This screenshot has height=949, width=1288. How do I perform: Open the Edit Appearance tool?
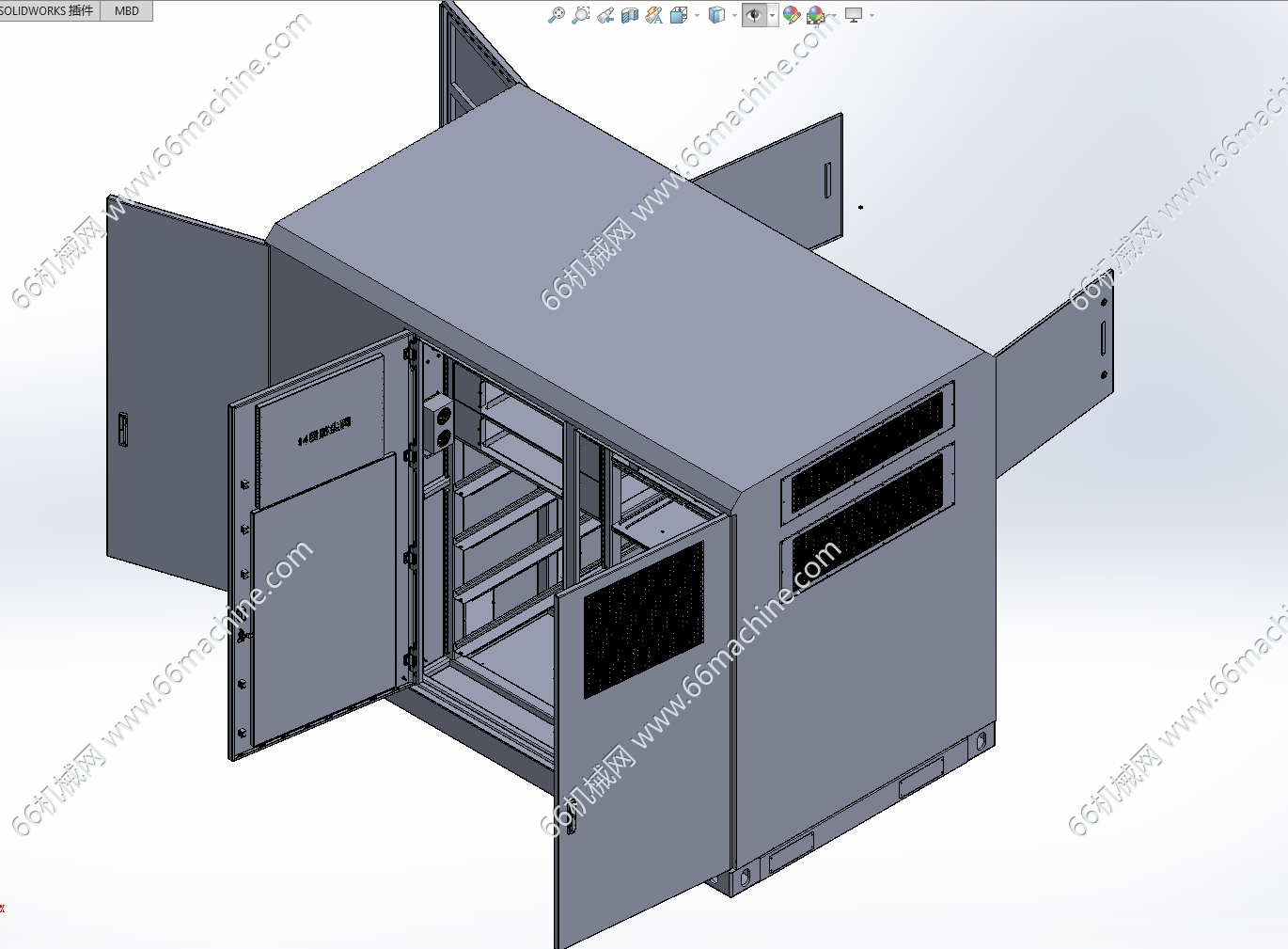(x=792, y=15)
